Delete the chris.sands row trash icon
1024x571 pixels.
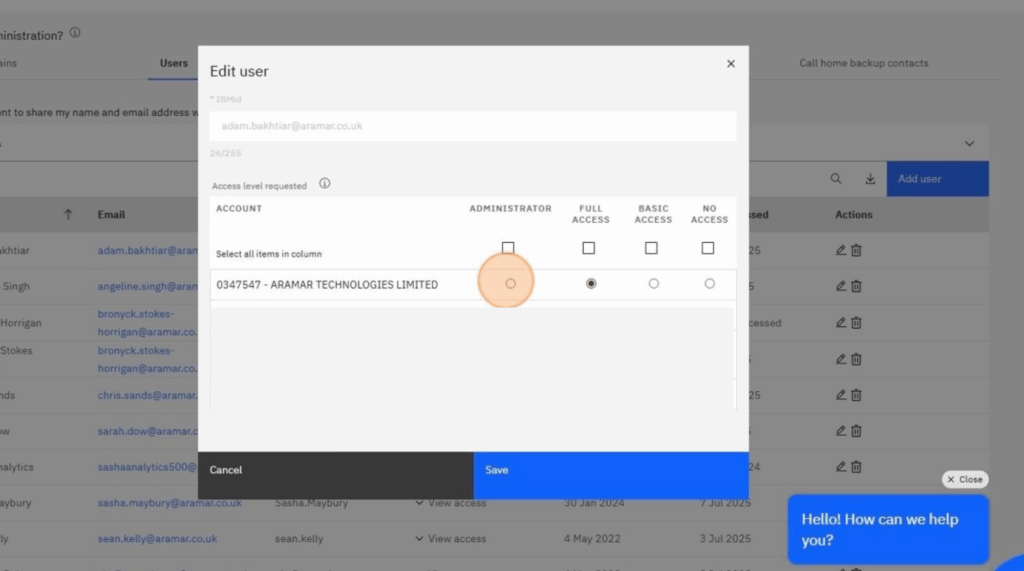(856, 395)
